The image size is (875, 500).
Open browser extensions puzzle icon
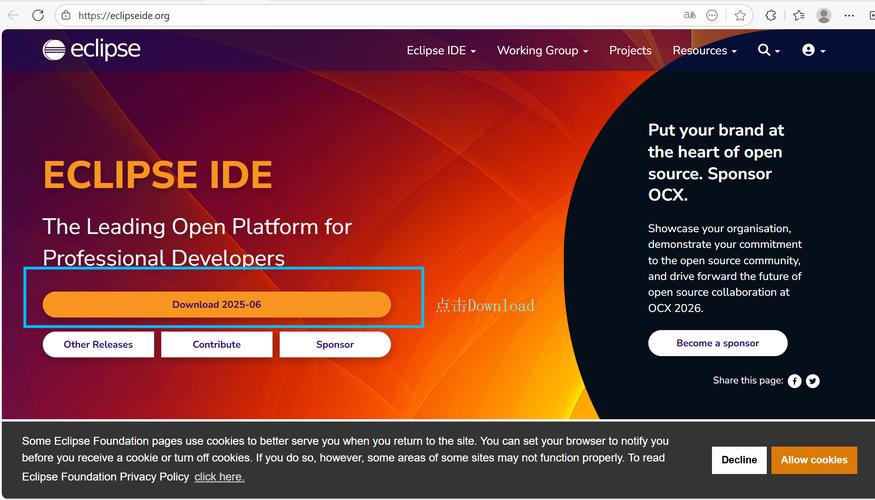771,15
